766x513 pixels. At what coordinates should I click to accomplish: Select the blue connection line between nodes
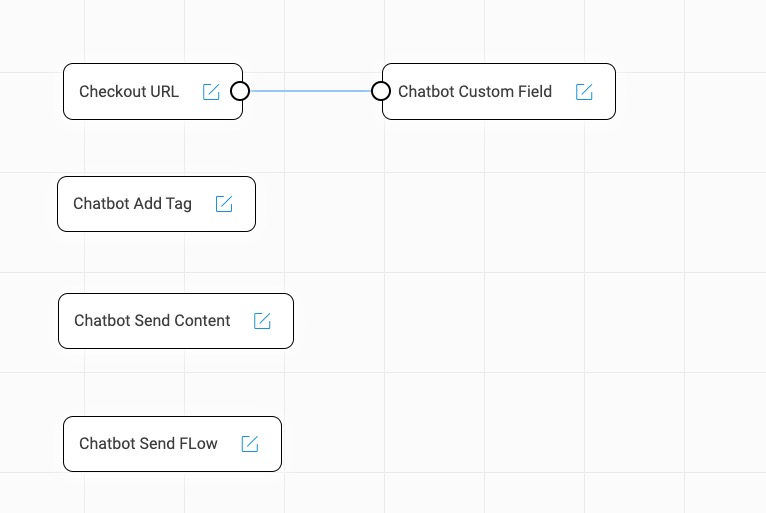[x=310, y=91]
